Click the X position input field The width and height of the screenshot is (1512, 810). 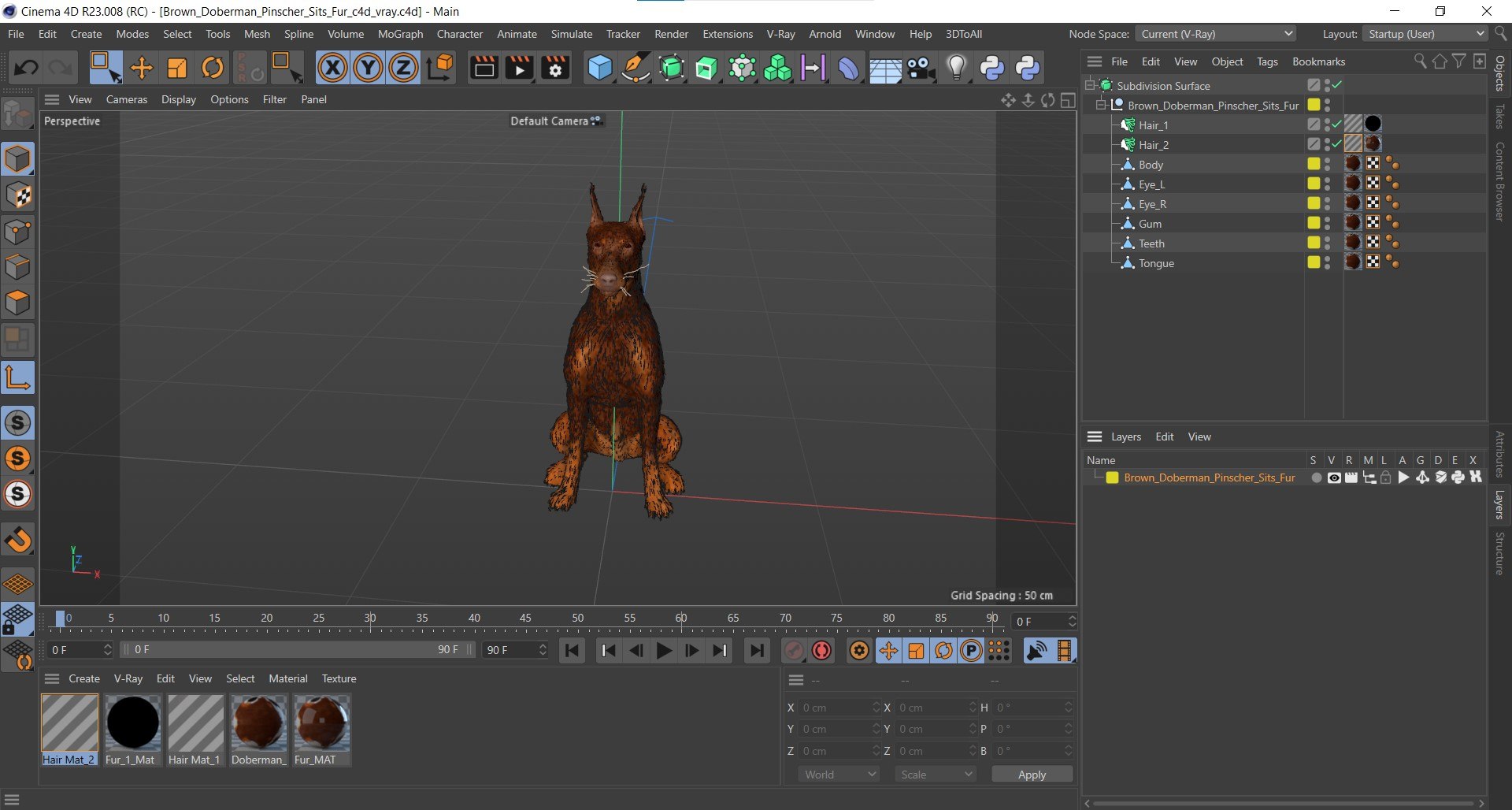pos(839,708)
